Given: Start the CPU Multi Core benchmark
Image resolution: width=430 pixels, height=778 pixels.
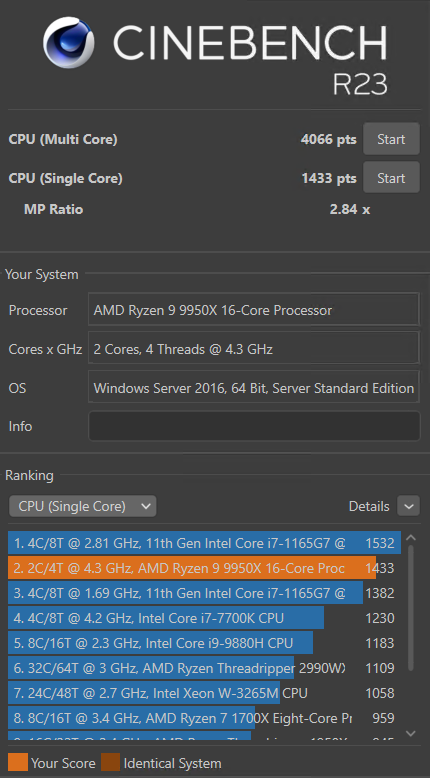Looking at the screenshot, I should pyautogui.click(x=391, y=139).
